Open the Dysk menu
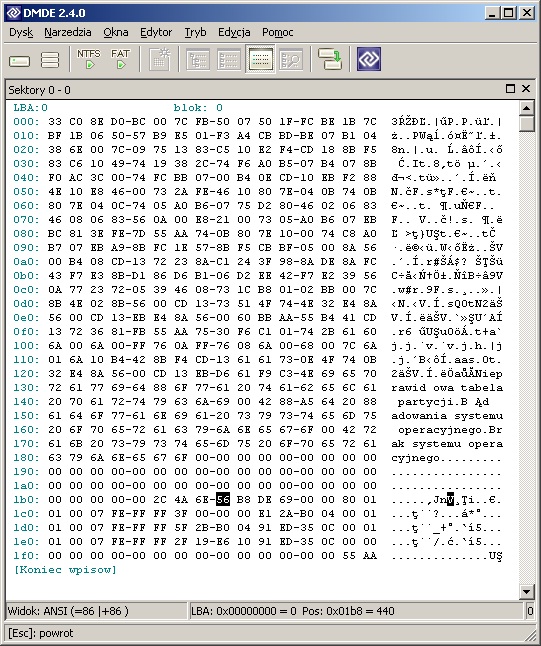541x646 pixels. tap(21, 32)
